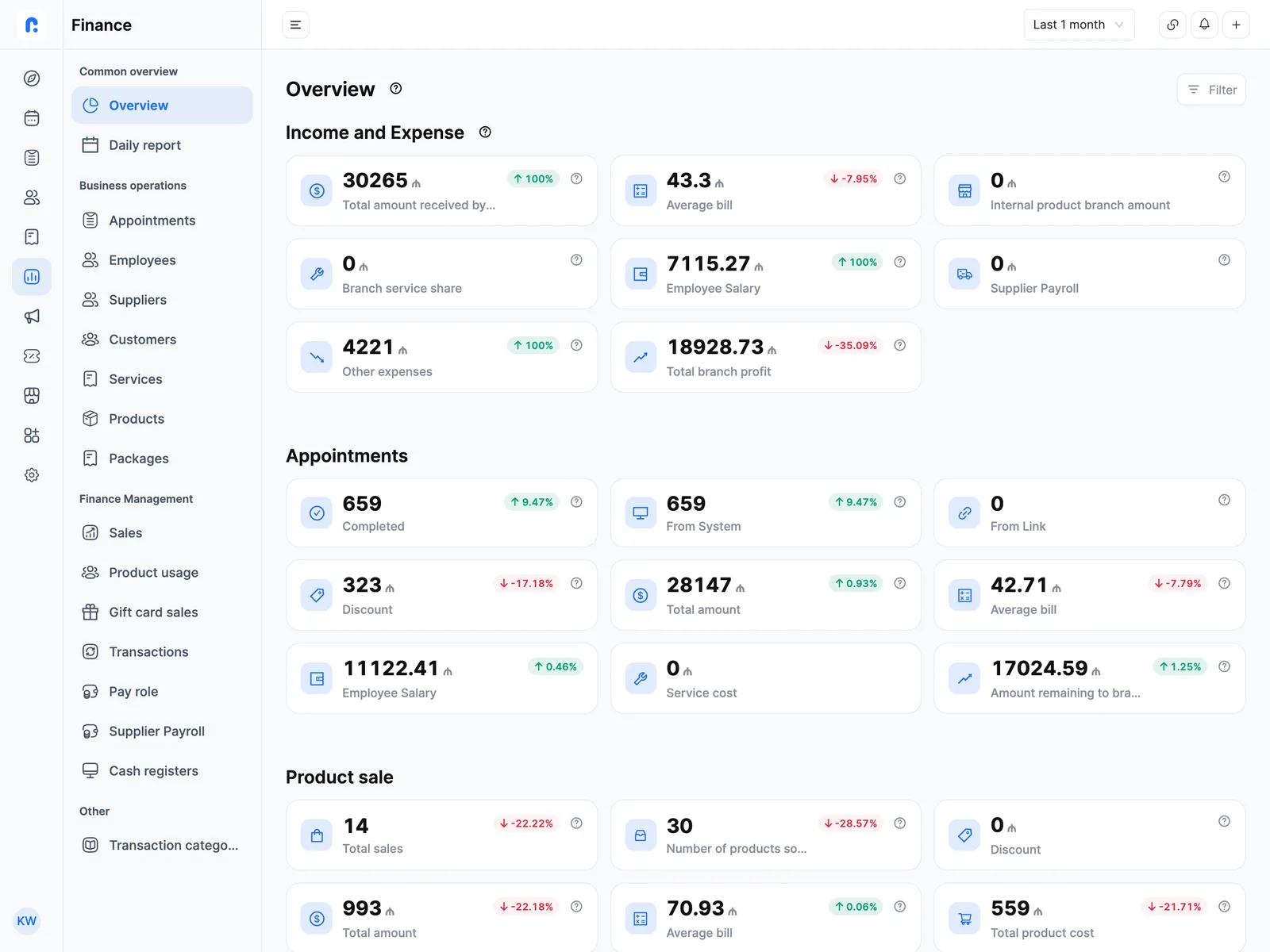The width and height of the screenshot is (1270, 952).
Task: Click help icon beside Overview heading
Action: click(396, 89)
